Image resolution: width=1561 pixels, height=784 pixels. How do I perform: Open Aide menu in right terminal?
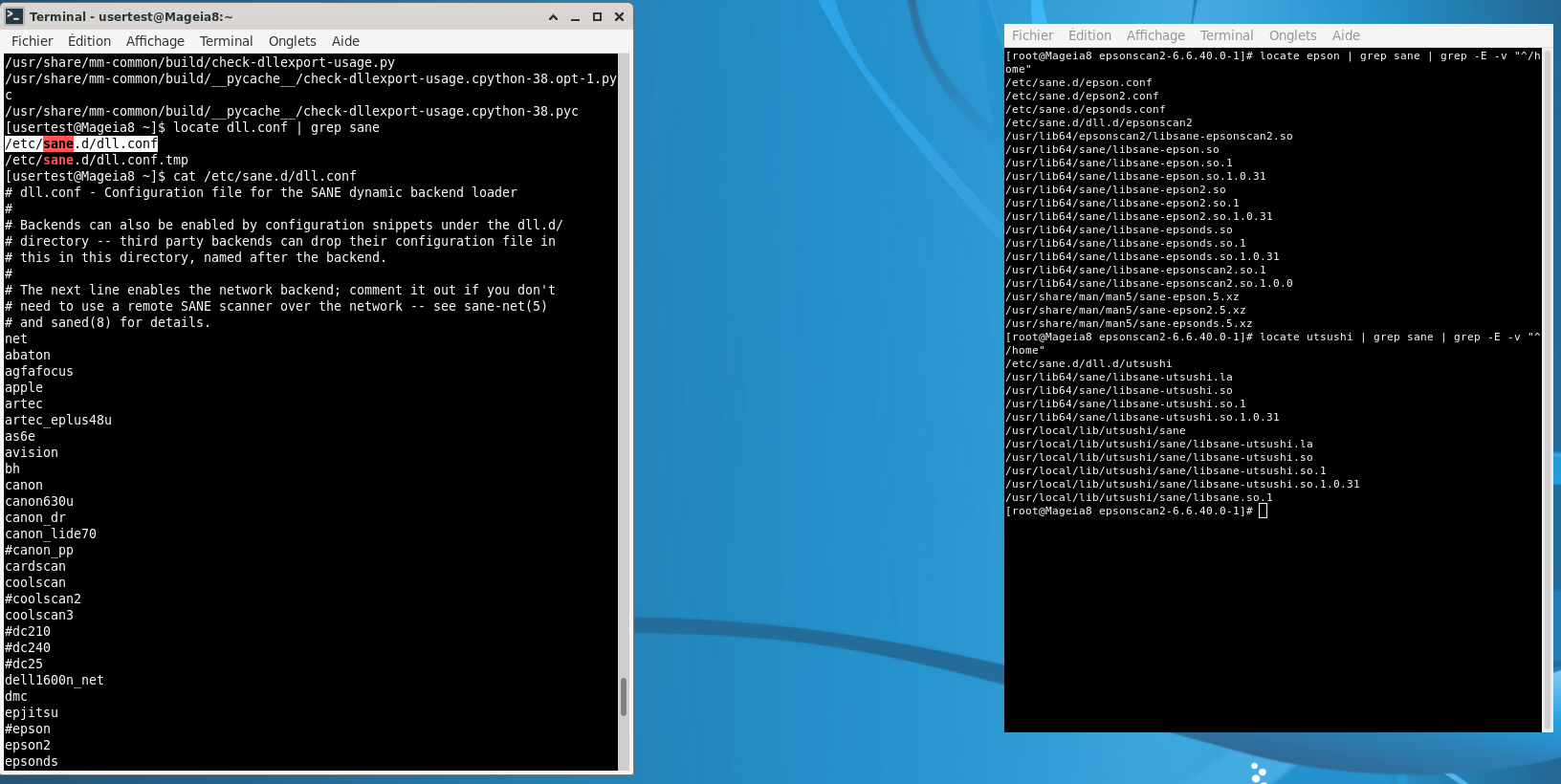[x=1346, y=35]
